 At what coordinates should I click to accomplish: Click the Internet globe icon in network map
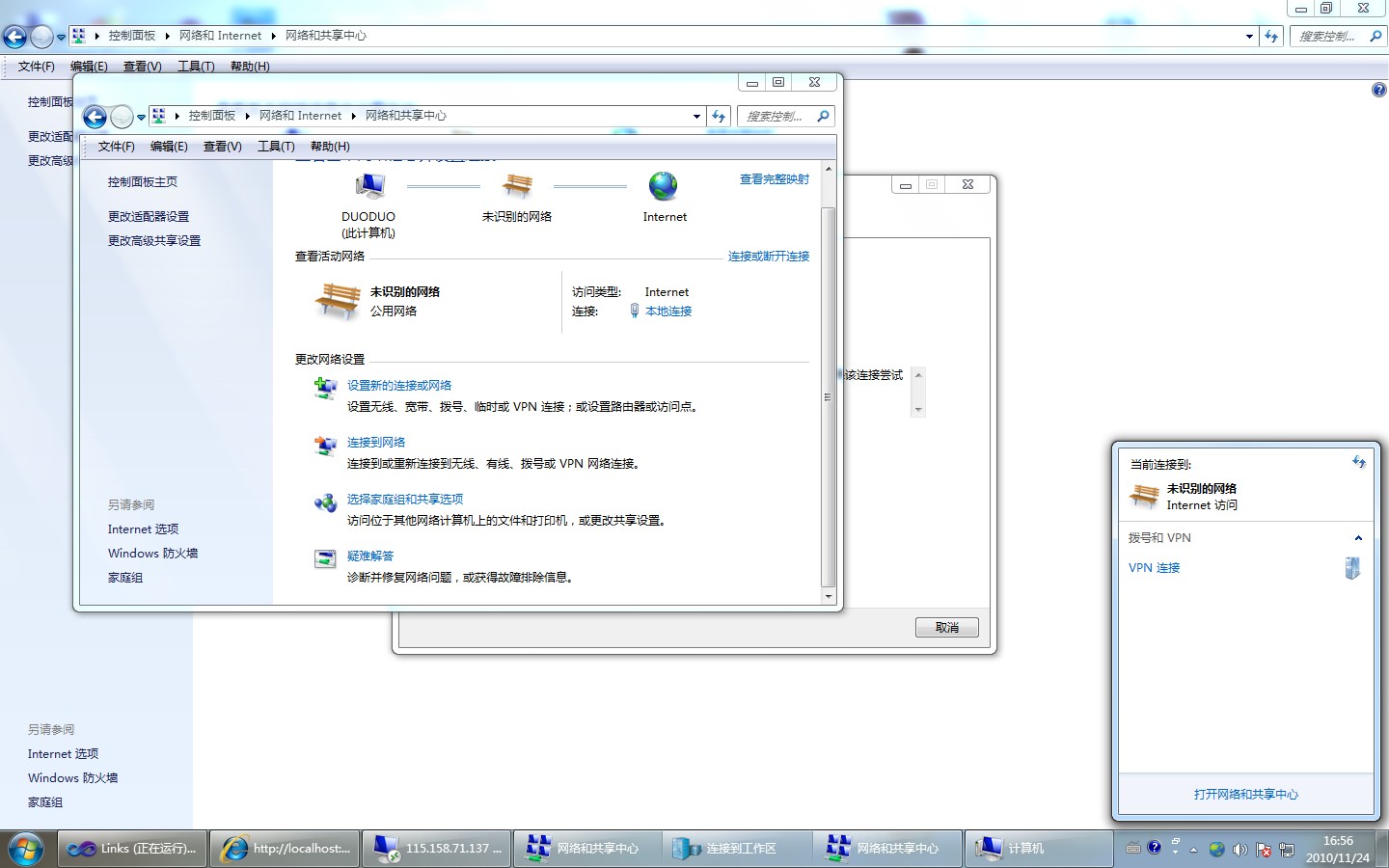664,186
